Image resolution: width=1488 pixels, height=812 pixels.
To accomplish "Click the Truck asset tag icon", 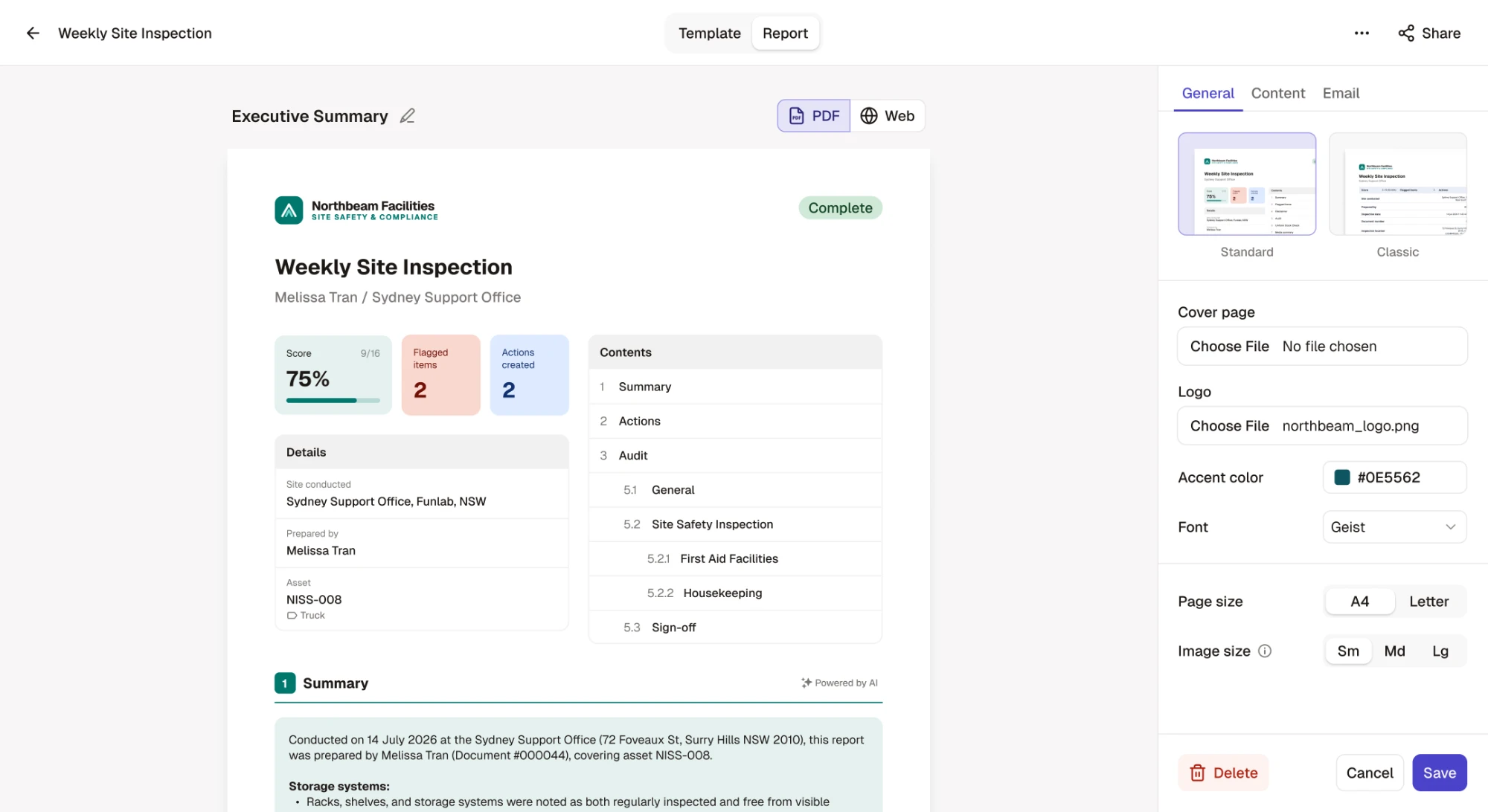I will [292, 616].
